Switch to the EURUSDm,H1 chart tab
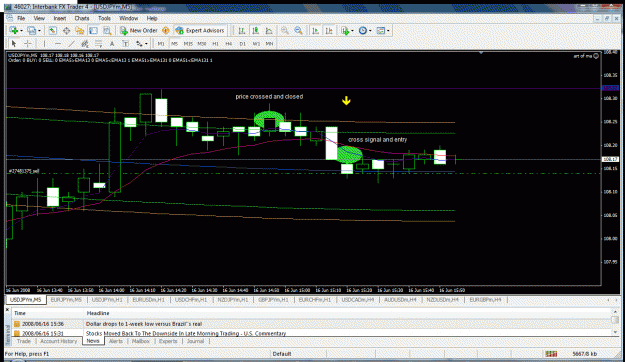This screenshot has width=625, height=362. [x=149, y=300]
